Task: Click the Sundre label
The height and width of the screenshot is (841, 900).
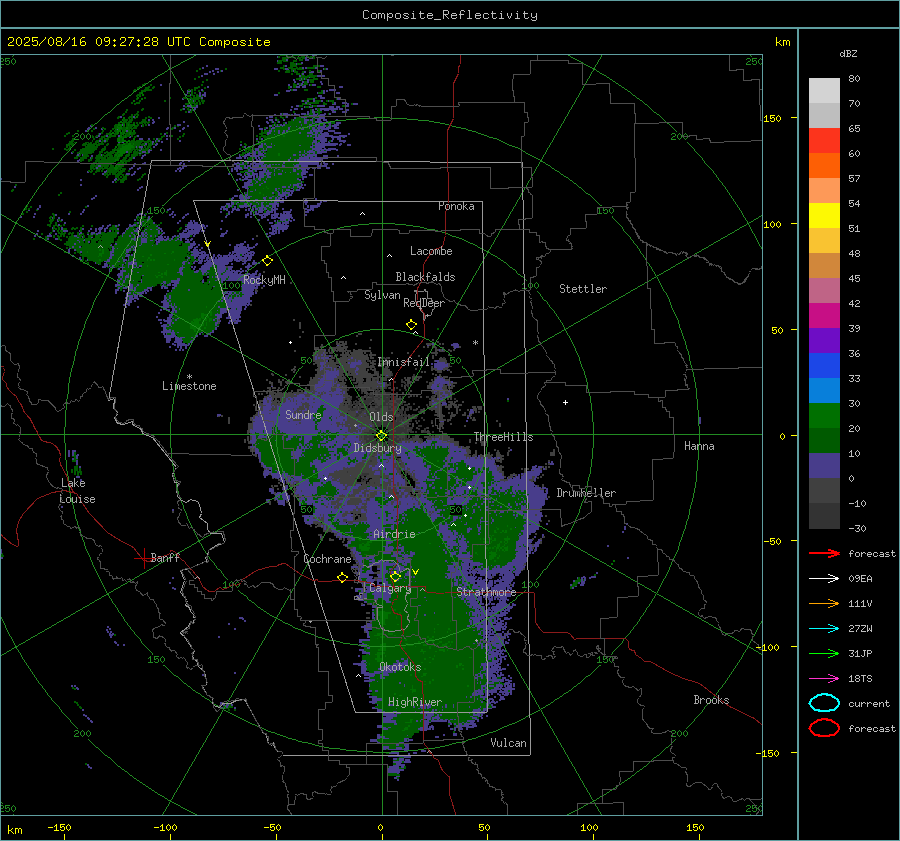Action: [303, 414]
